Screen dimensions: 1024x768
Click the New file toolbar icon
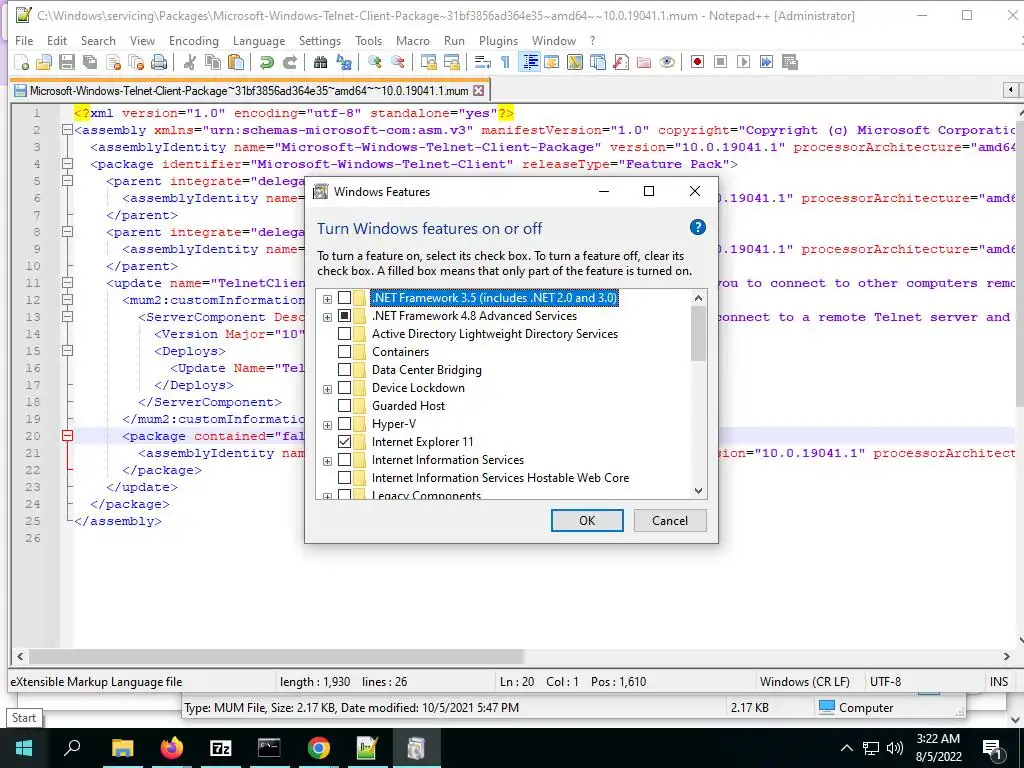22,62
